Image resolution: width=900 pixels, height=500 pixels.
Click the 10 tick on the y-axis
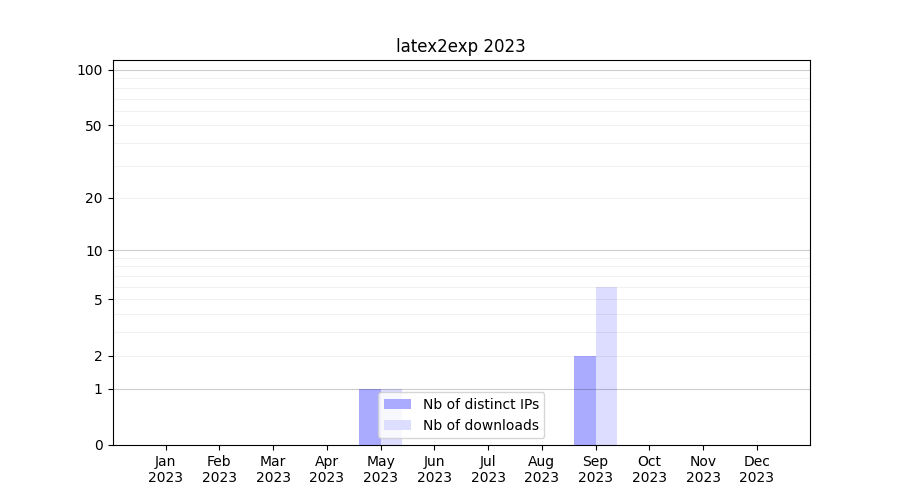point(93,251)
